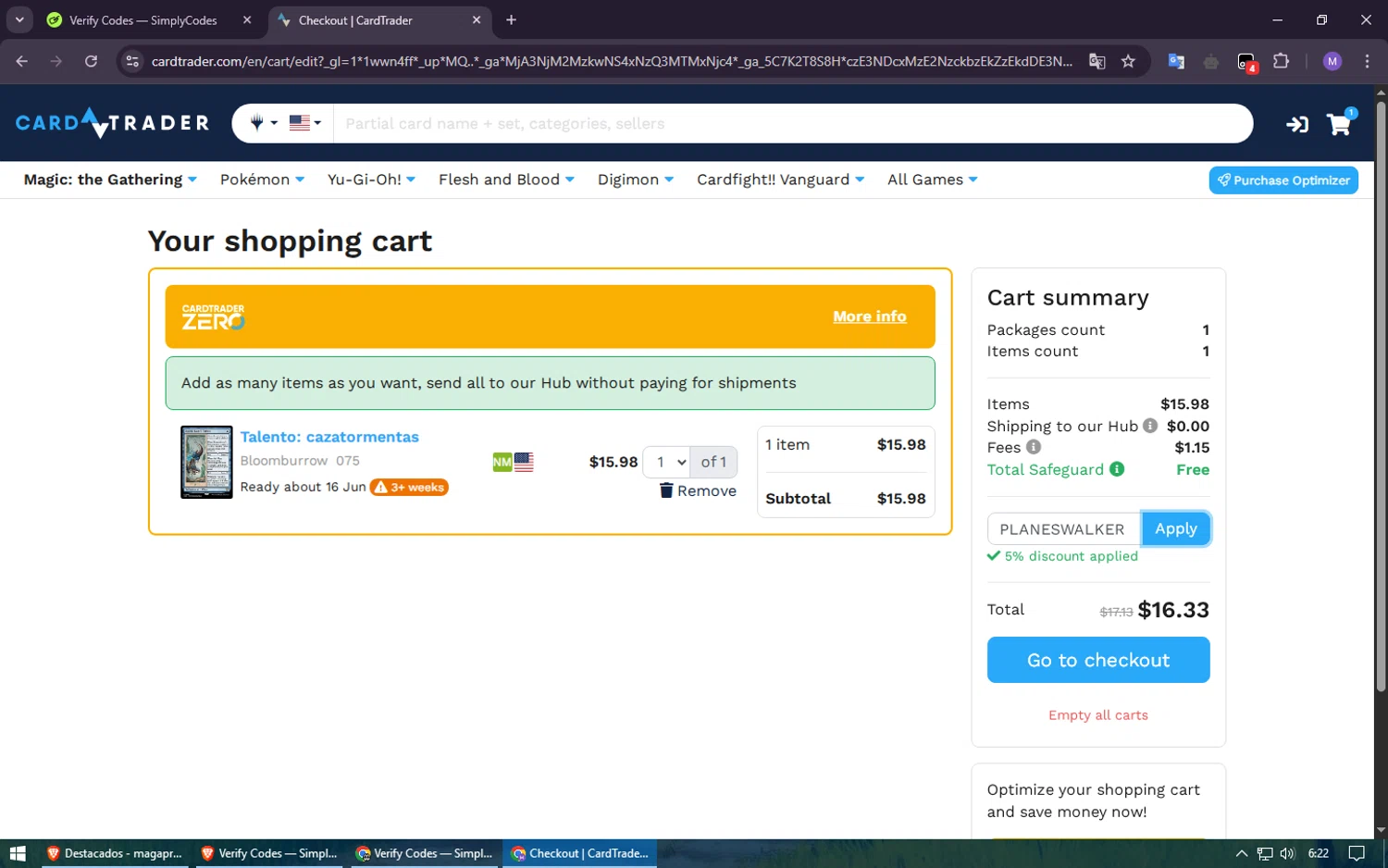Close the Checkout | CardTrader tab
This screenshot has height=868, width=1388.
[477, 19]
